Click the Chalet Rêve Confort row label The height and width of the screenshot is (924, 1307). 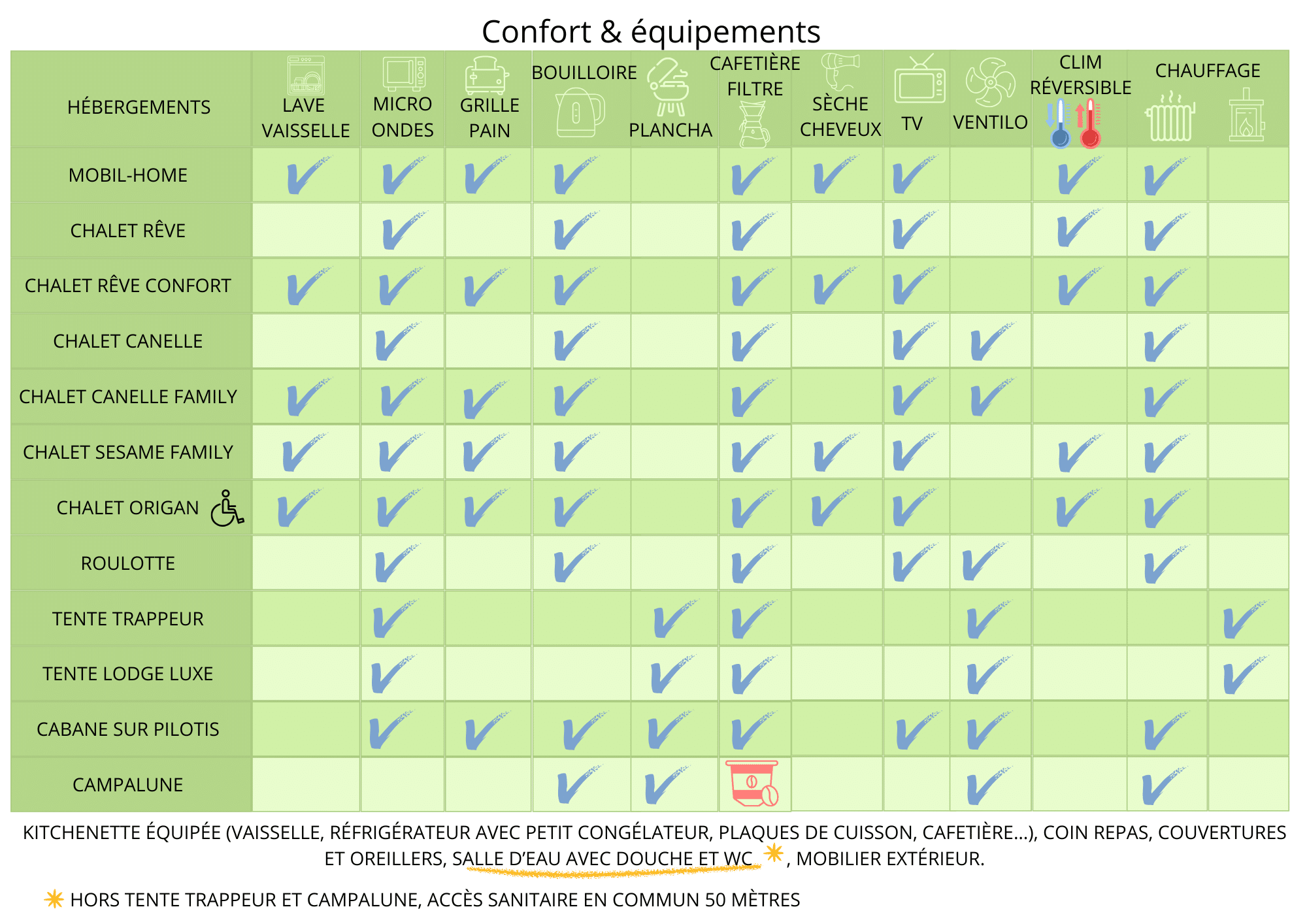tap(128, 286)
